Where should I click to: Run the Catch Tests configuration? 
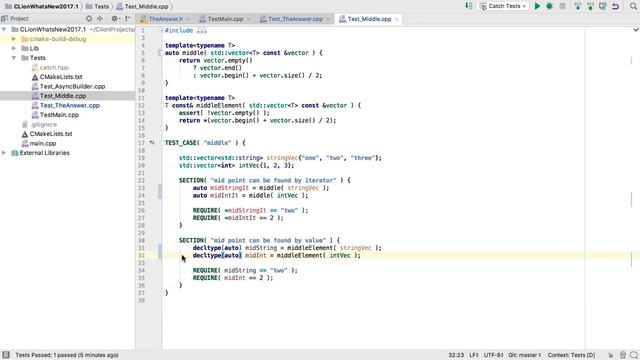[x=537, y=6]
